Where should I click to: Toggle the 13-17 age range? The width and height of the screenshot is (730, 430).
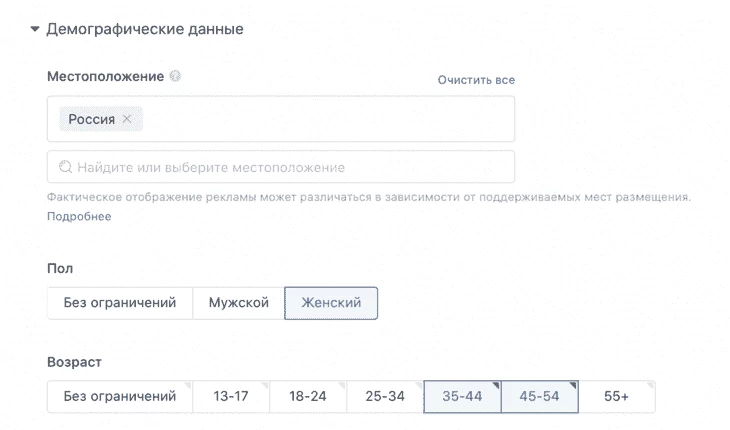(231, 396)
